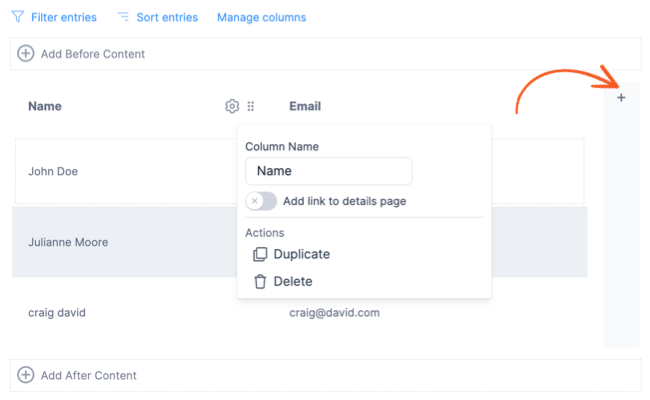Click plus circle icon for Add Before Content
The image size is (650, 400).
coord(26,53)
